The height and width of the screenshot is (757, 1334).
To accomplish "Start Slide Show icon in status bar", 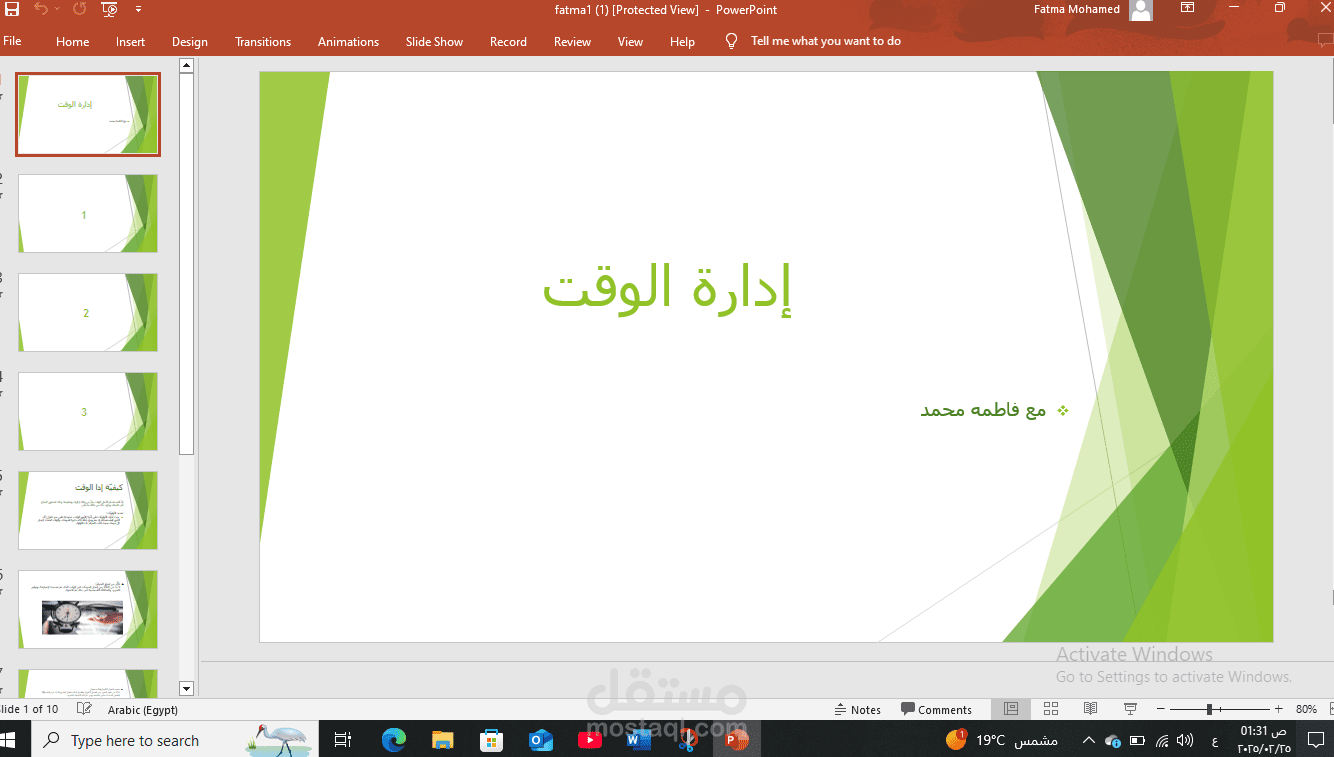I will (1131, 709).
